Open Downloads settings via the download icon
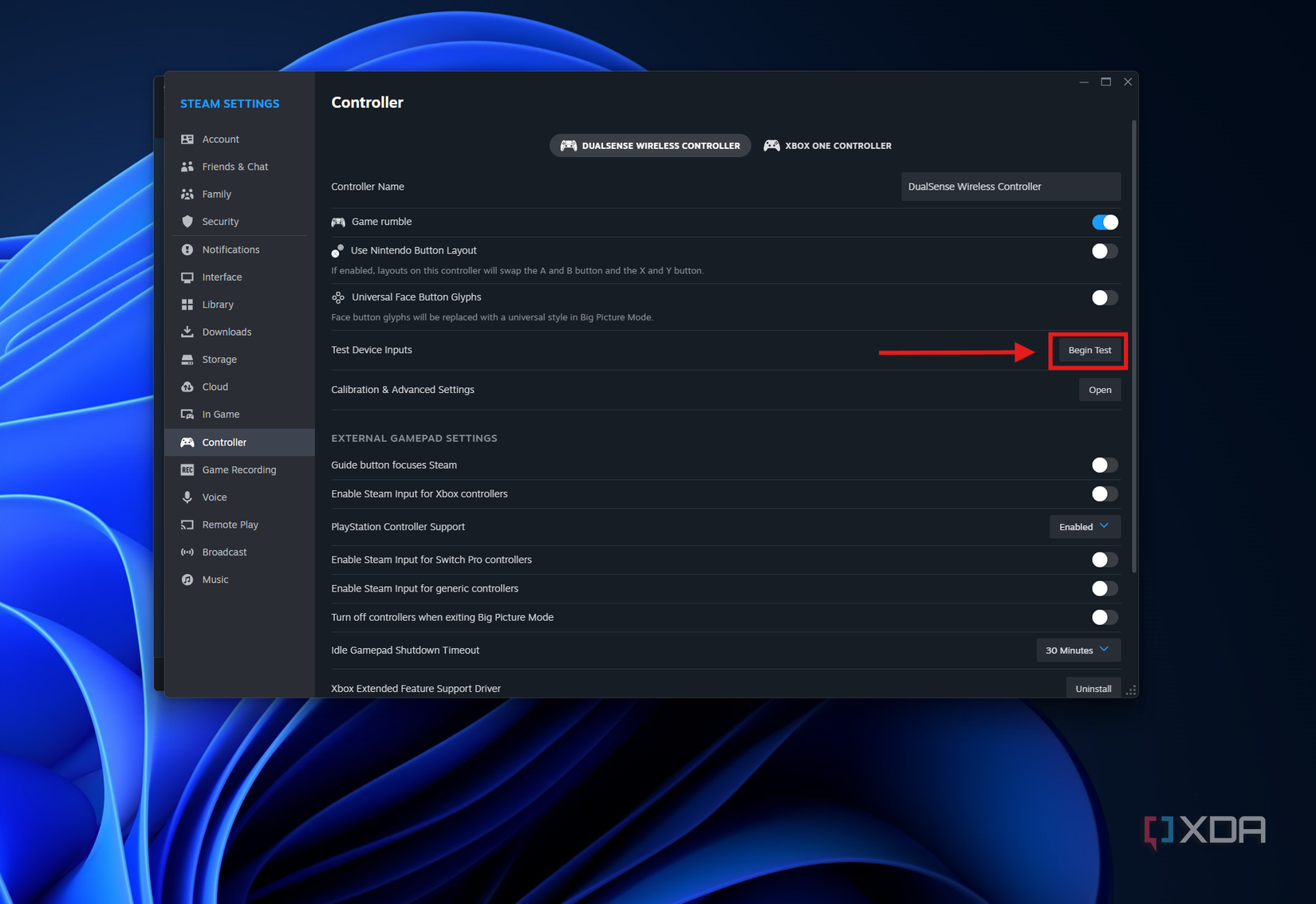This screenshot has width=1316, height=904. point(187,332)
